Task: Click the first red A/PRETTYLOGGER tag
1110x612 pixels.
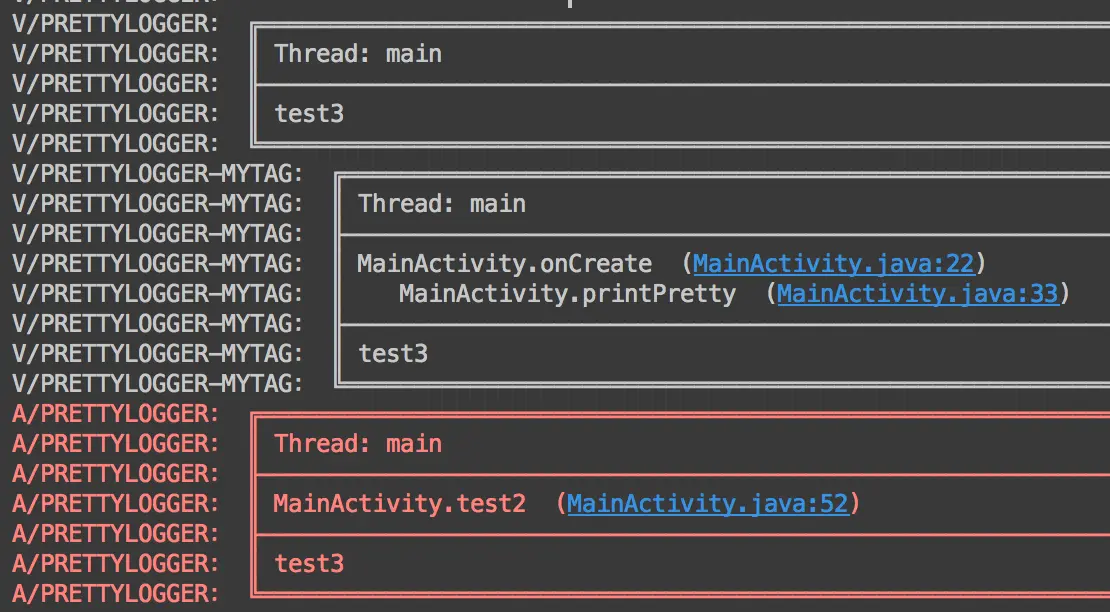Action: click(x=115, y=414)
